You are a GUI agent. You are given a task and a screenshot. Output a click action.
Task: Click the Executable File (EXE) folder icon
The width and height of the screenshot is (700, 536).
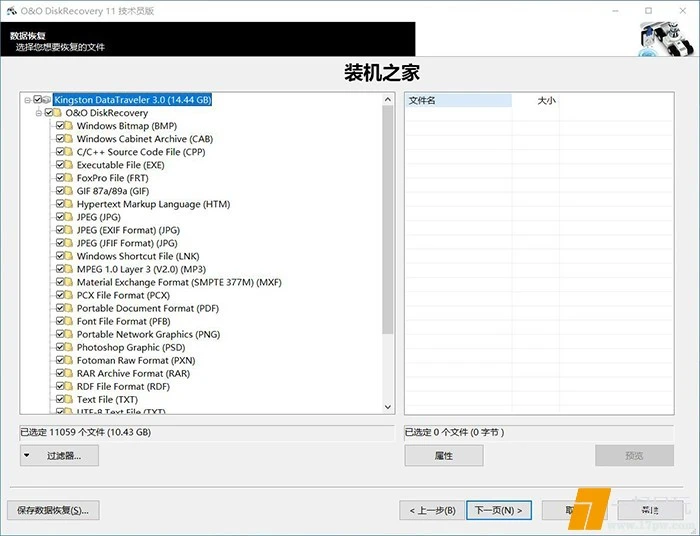[x=69, y=165]
